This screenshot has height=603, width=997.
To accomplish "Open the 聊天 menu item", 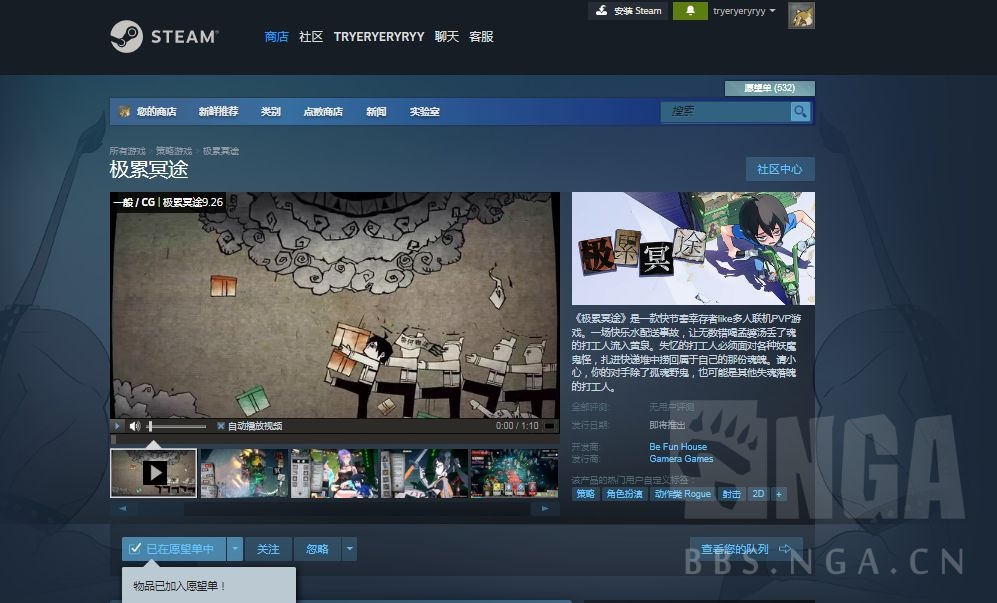I will [x=446, y=37].
